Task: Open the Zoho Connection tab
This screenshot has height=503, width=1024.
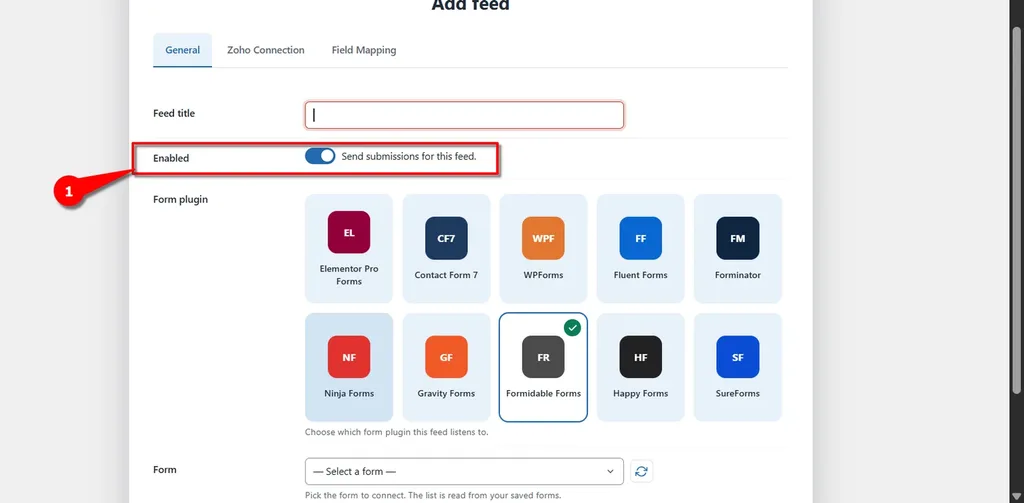Action: coord(266,50)
